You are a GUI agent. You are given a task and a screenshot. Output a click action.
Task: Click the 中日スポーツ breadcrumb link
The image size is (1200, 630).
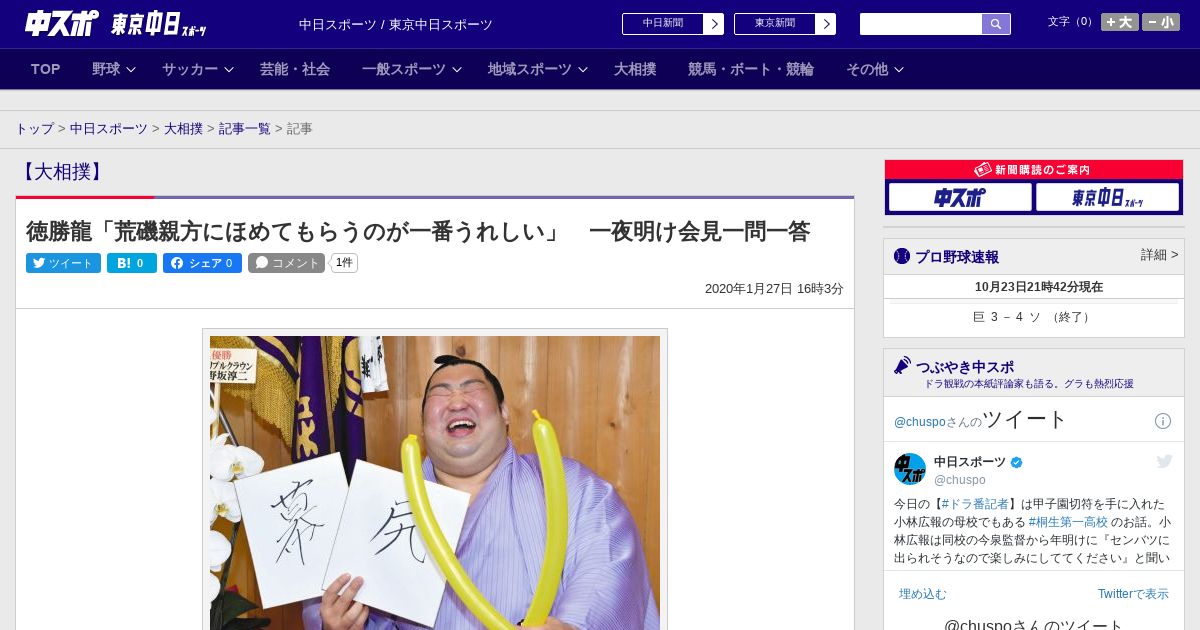(109, 129)
